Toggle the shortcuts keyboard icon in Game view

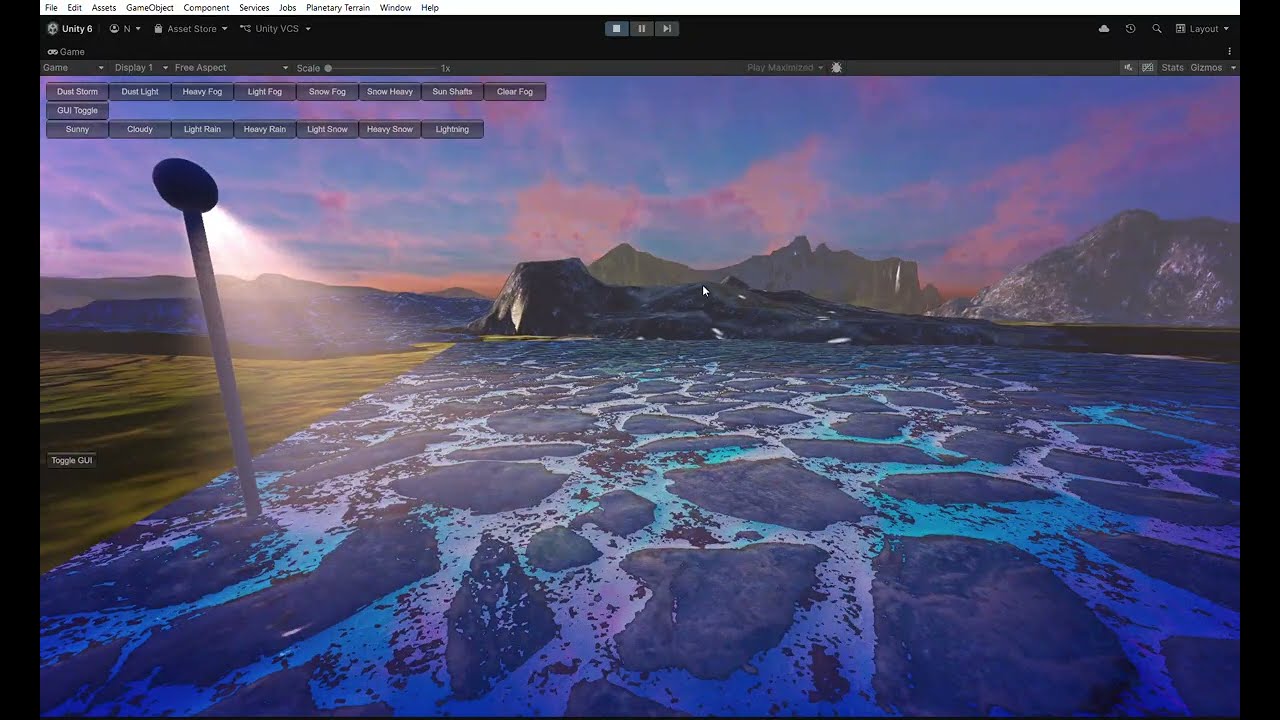point(1148,68)
